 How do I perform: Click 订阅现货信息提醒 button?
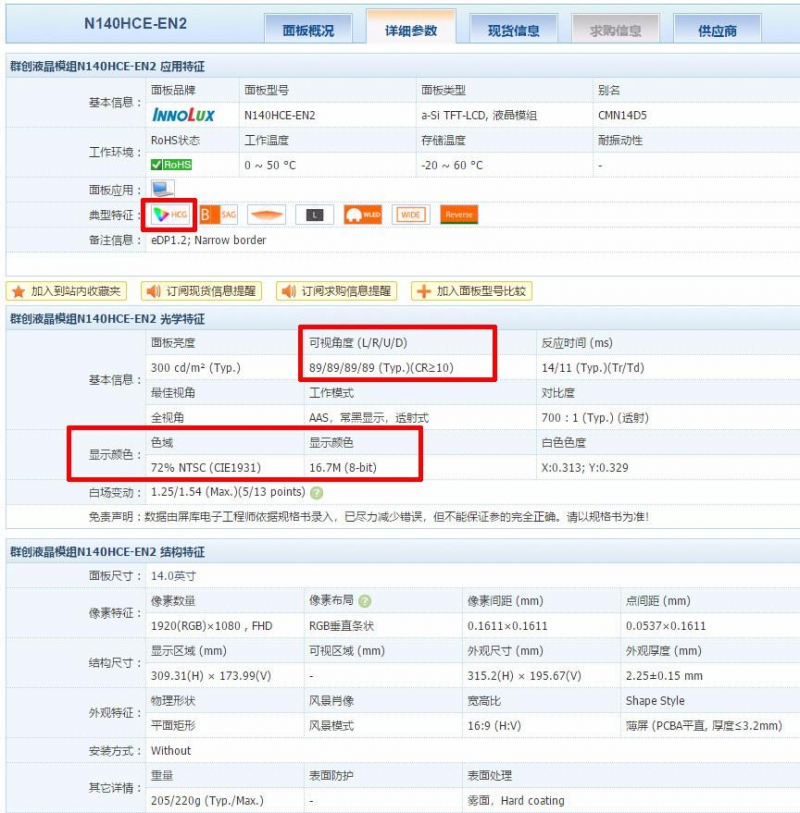coord(201,291)
